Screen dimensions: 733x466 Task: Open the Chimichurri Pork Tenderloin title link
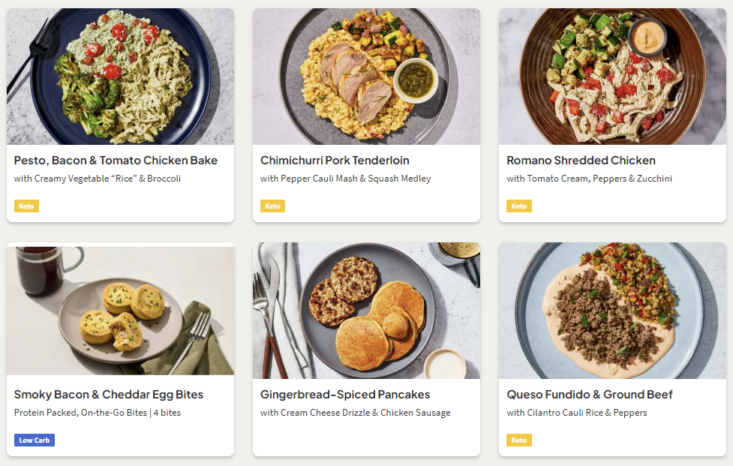click(334, 160)
